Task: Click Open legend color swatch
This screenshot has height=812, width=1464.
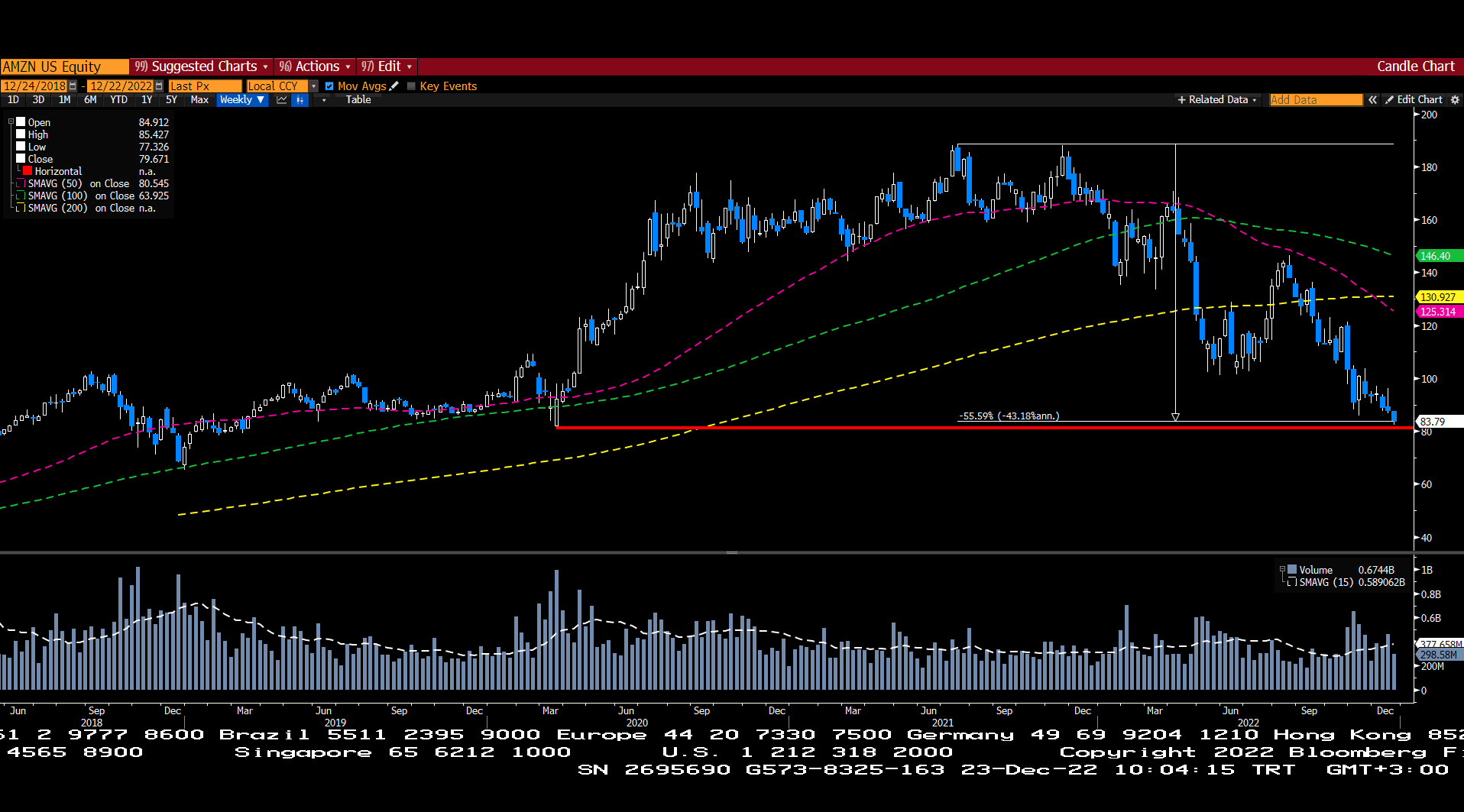Action: click(21, 122)
